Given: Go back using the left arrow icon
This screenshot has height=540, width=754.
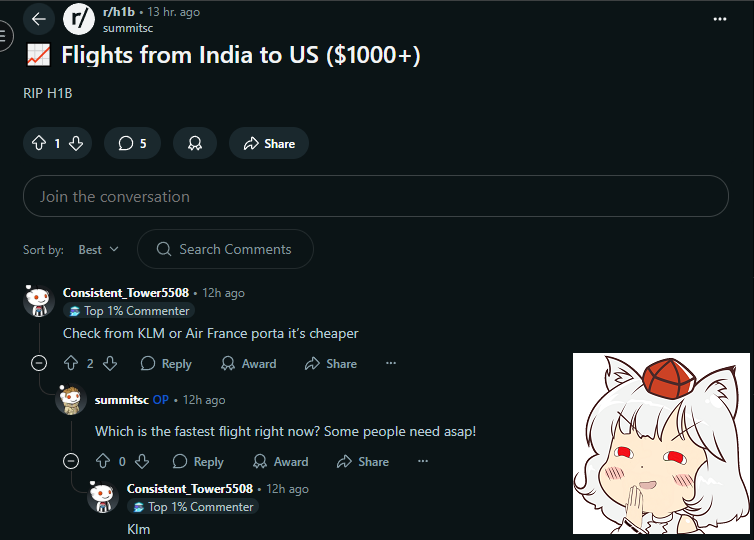Looking at the screenshot, I should pyautogui.click(x=39, y=19).
